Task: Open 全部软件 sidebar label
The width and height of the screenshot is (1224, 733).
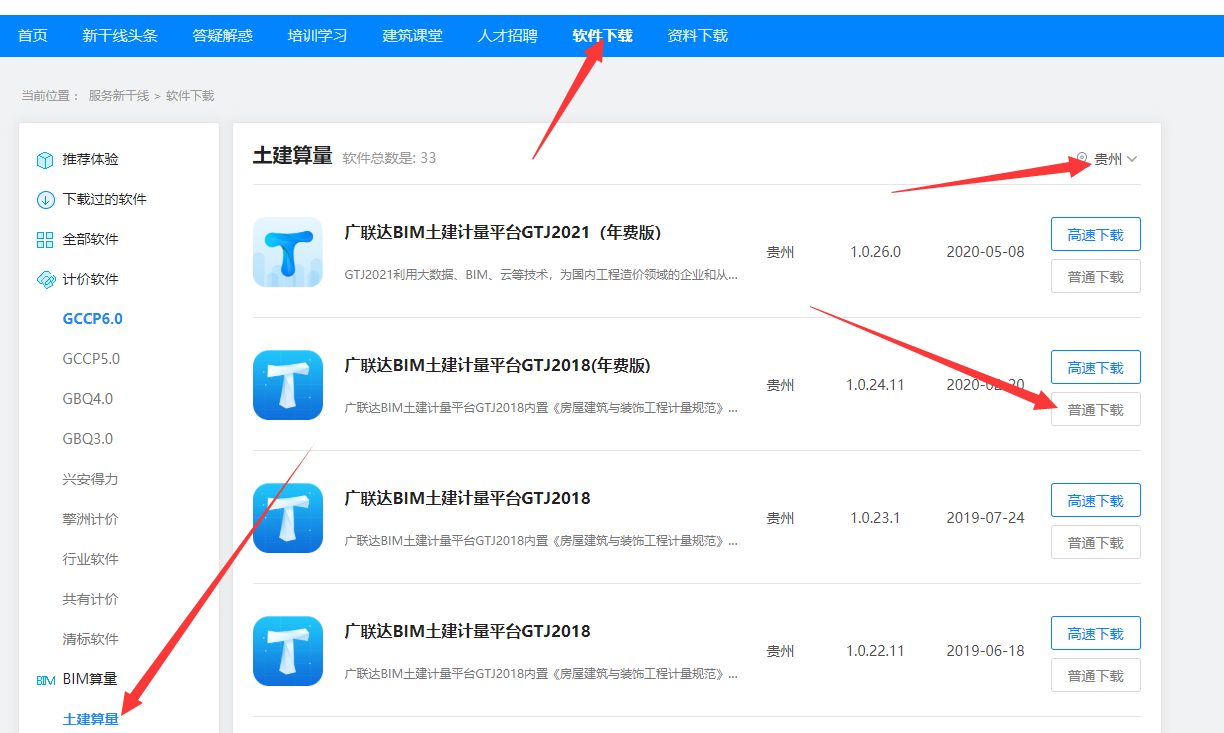Action: click(x=90, y=240)
